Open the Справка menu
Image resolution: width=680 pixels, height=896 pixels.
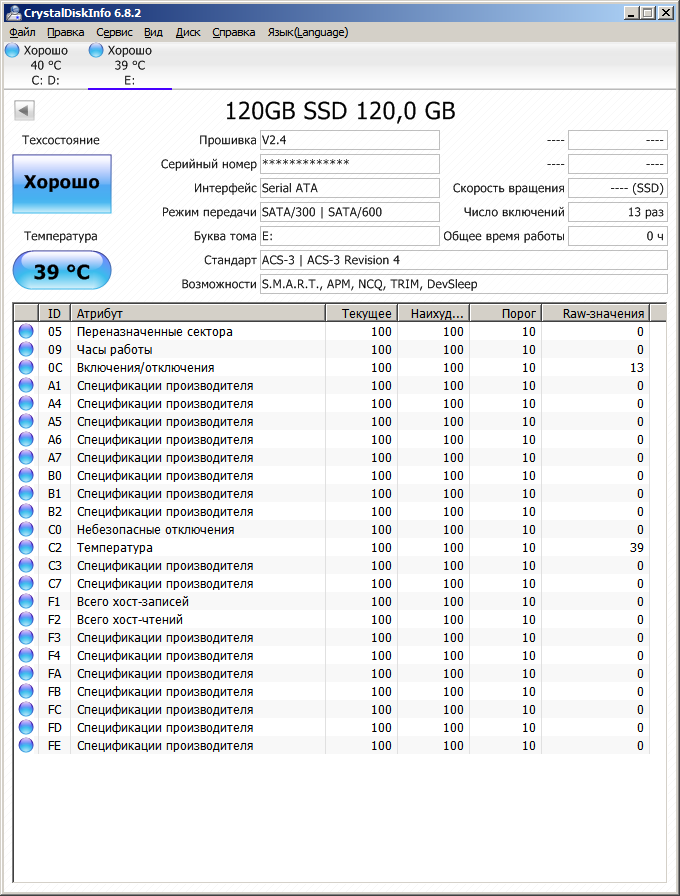pyautogui.click(x=234, y=32)
